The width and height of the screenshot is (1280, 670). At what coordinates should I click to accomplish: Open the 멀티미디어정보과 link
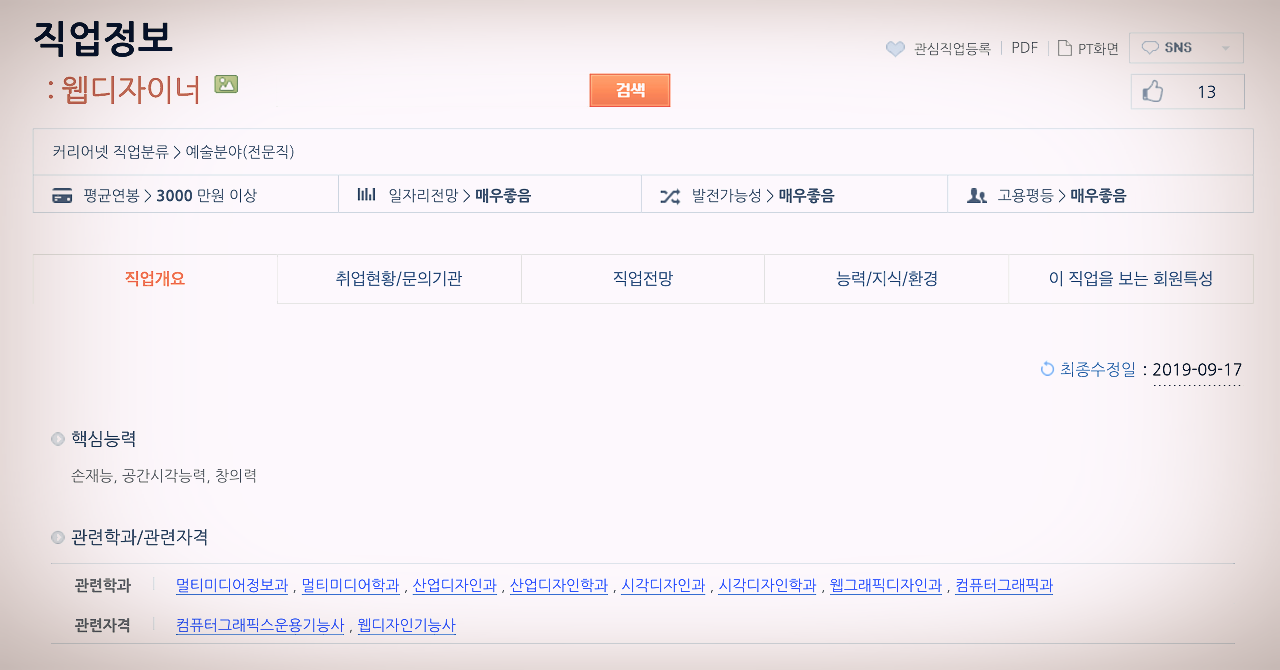(x=232, y=585)
